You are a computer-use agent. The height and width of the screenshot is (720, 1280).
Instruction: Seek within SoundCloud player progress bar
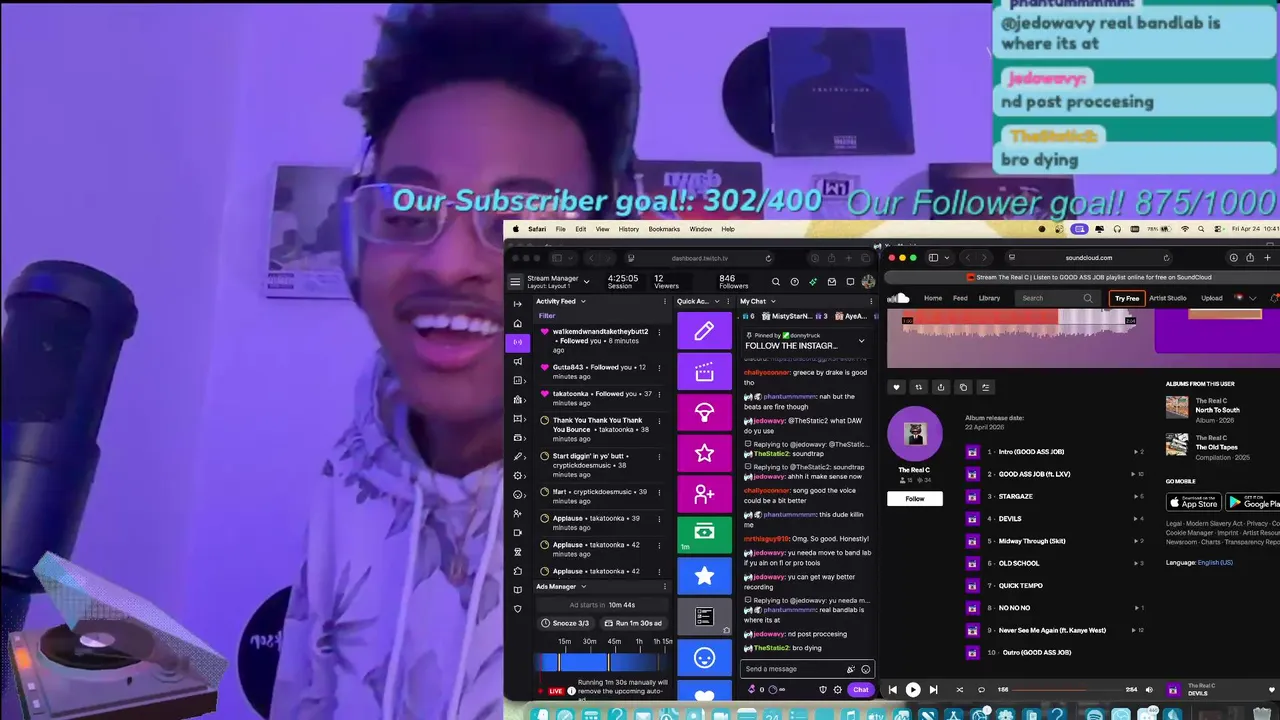coord(1067,689)
